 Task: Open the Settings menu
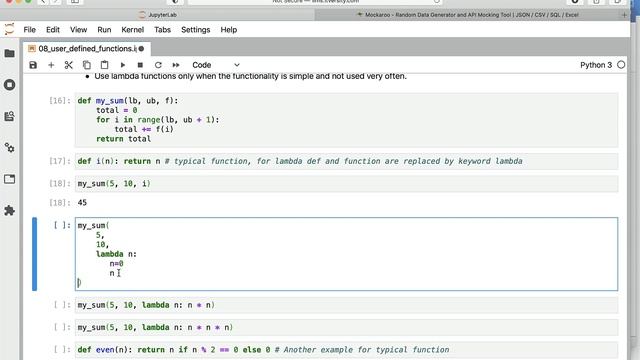click(x=196, y=30)
